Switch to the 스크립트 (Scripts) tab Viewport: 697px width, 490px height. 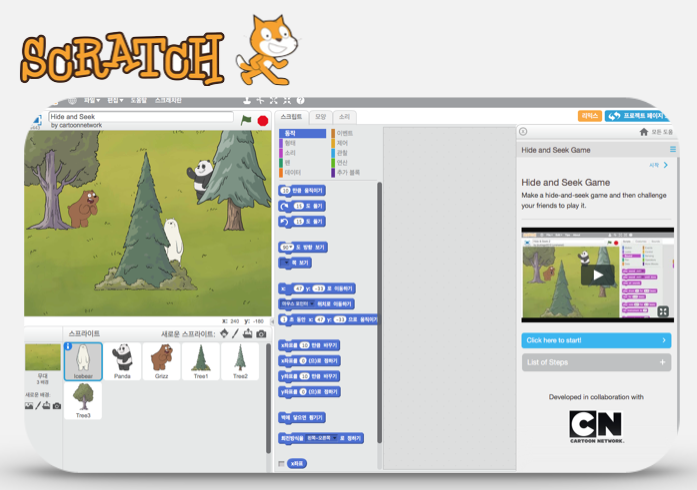291,117
